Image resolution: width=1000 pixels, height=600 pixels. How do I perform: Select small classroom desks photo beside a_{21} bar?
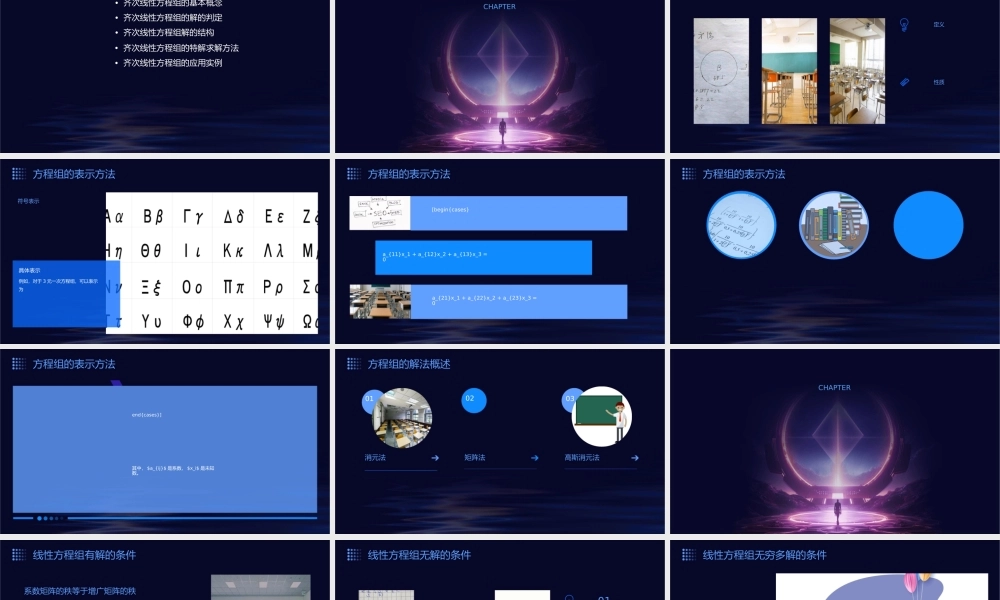click(x=380, y=302)
